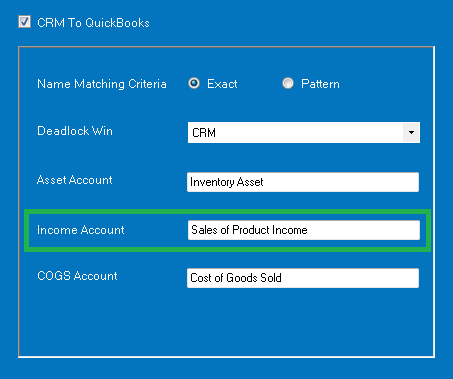Click inside the Asset Account field
Viewport: 453px width, 379px height.
point(303,182)
